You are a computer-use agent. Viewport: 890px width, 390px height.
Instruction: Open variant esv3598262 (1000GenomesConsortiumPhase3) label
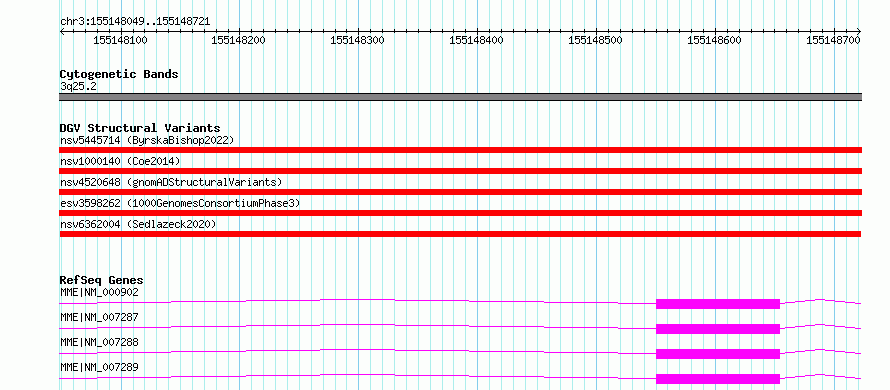(180, 203)
